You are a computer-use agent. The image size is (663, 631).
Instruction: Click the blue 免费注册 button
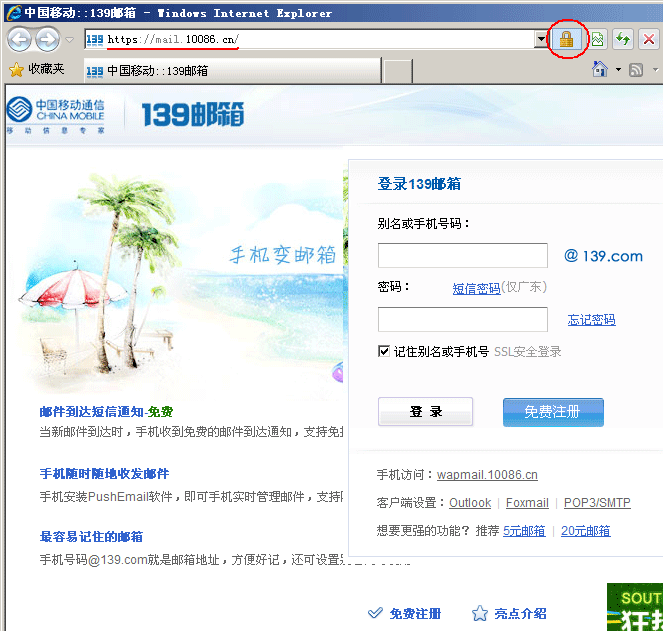click(553, 412)
